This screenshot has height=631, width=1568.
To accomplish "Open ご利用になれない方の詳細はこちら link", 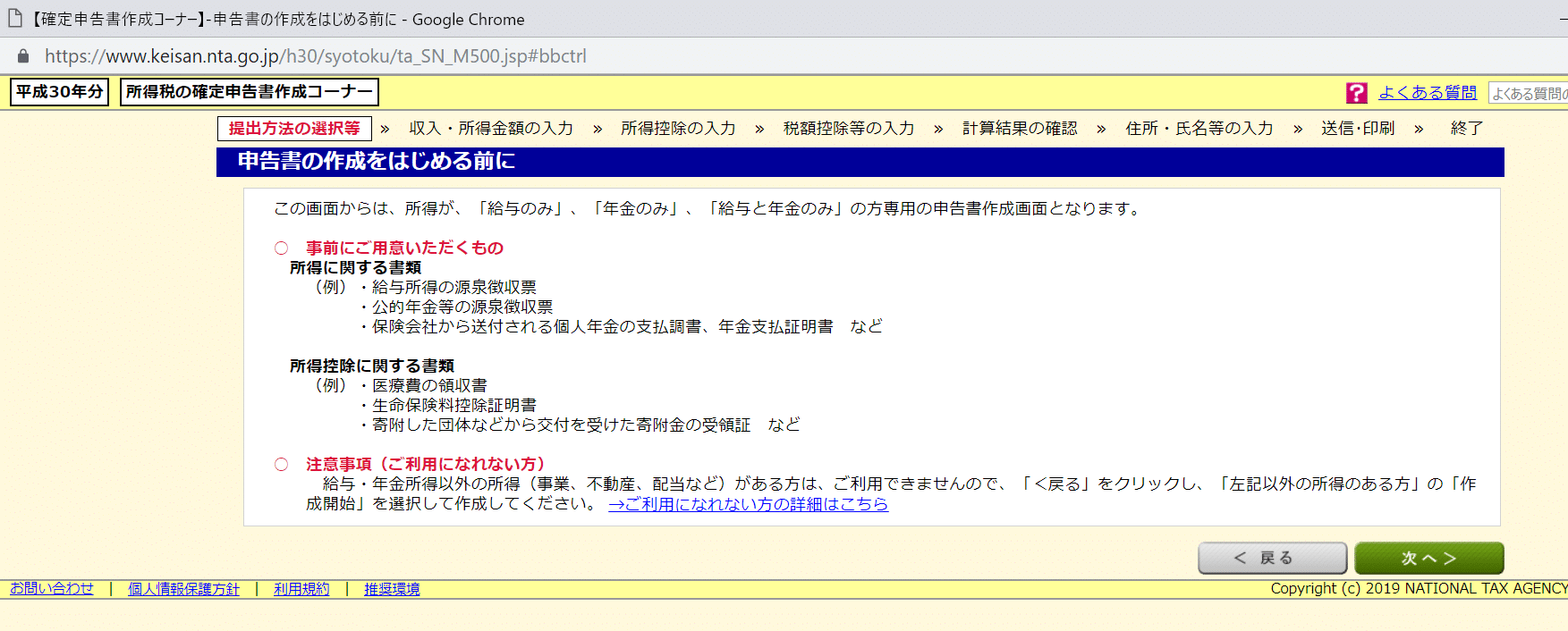I will click(x=748, y=504).
